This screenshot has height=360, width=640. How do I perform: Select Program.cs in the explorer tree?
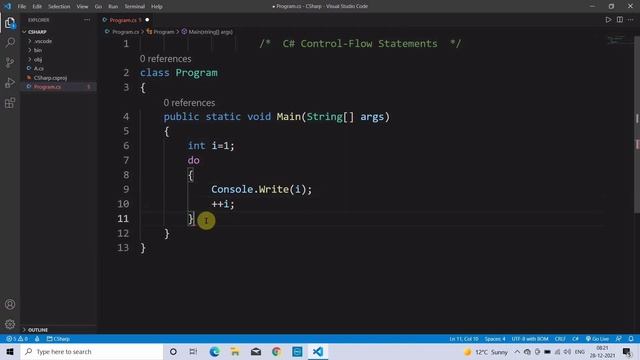47,87
